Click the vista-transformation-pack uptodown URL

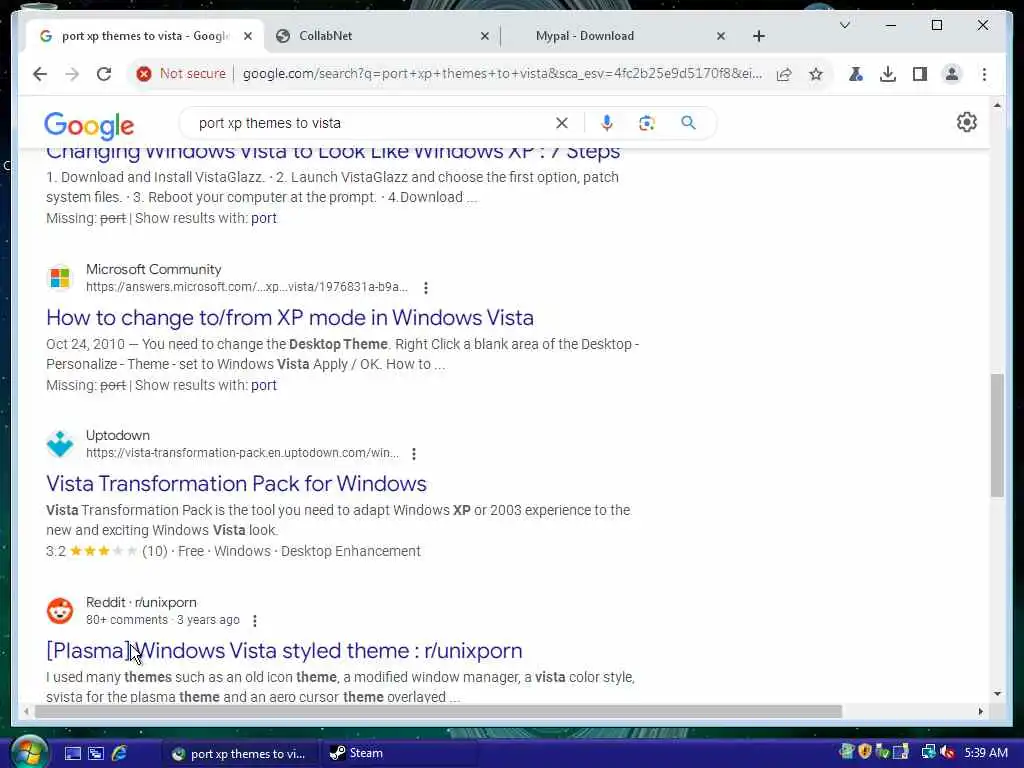(242, 453)
